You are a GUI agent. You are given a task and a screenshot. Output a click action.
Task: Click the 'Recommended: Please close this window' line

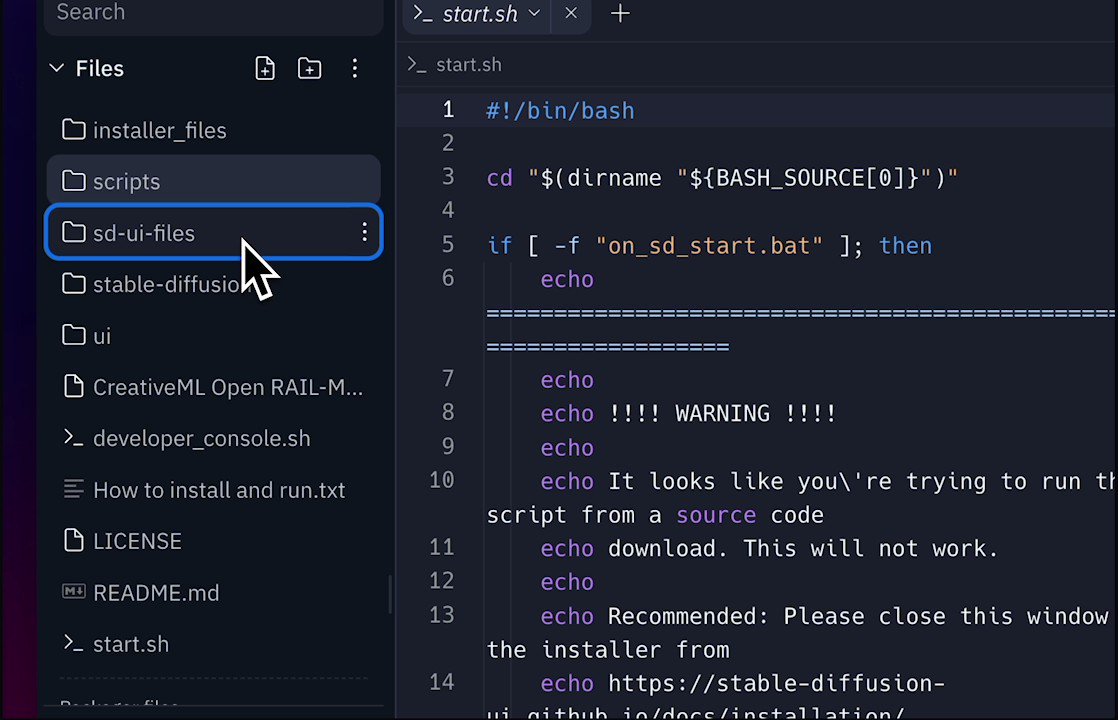[824, 616]
